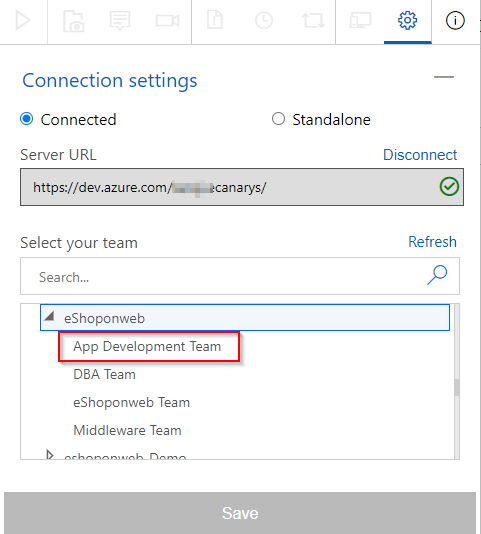Save the connection settings
The image size is (481, 534).
(240, 513)
